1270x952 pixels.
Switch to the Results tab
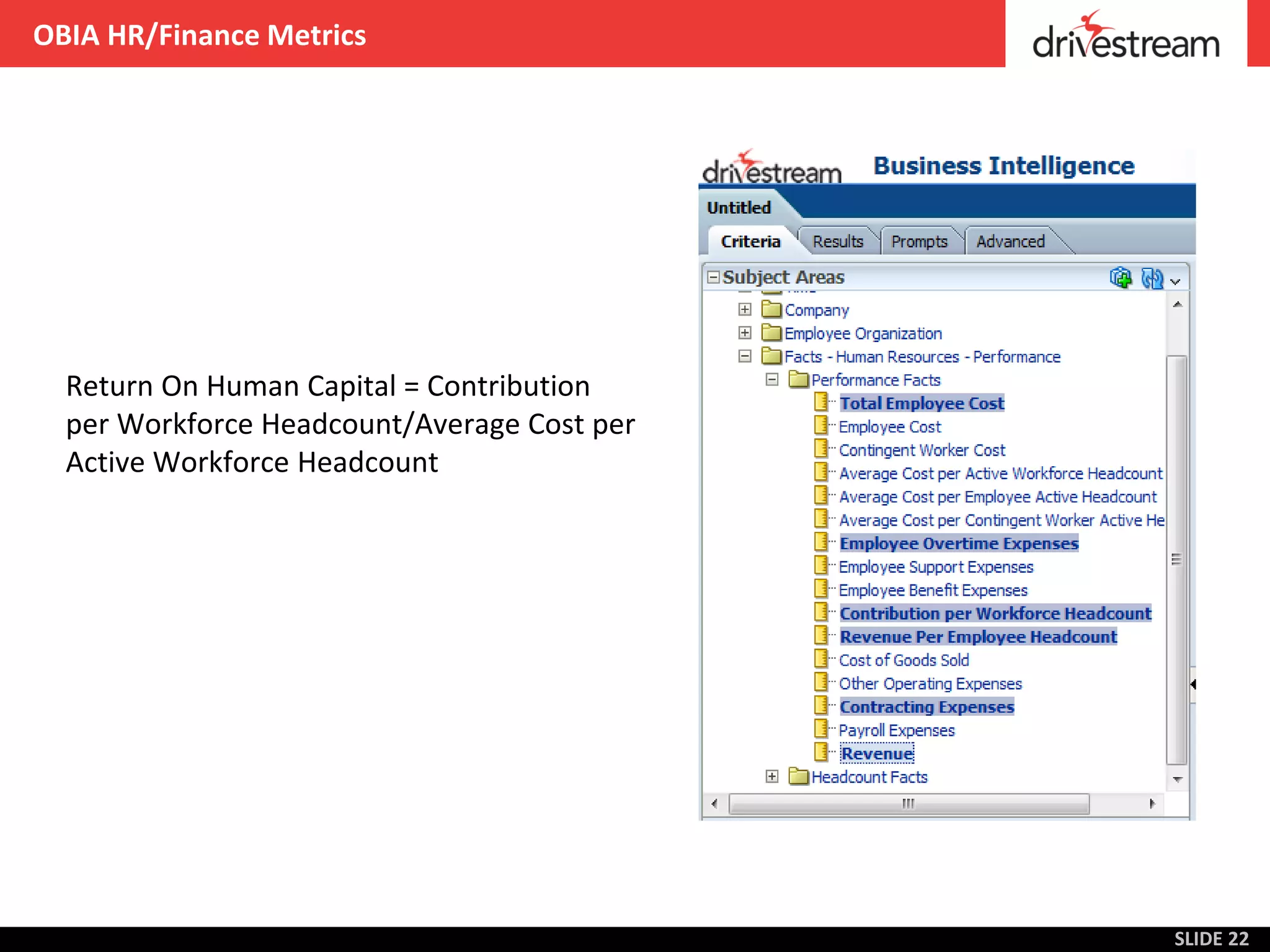(x=838, y=241)
